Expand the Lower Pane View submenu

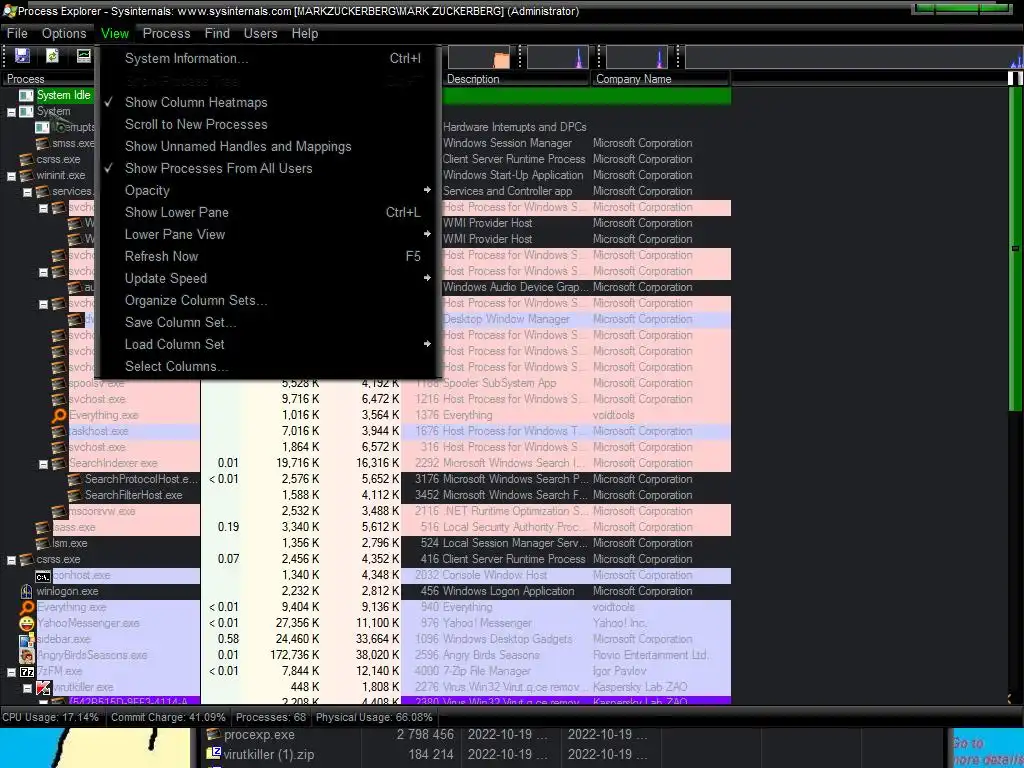point(266,234)
